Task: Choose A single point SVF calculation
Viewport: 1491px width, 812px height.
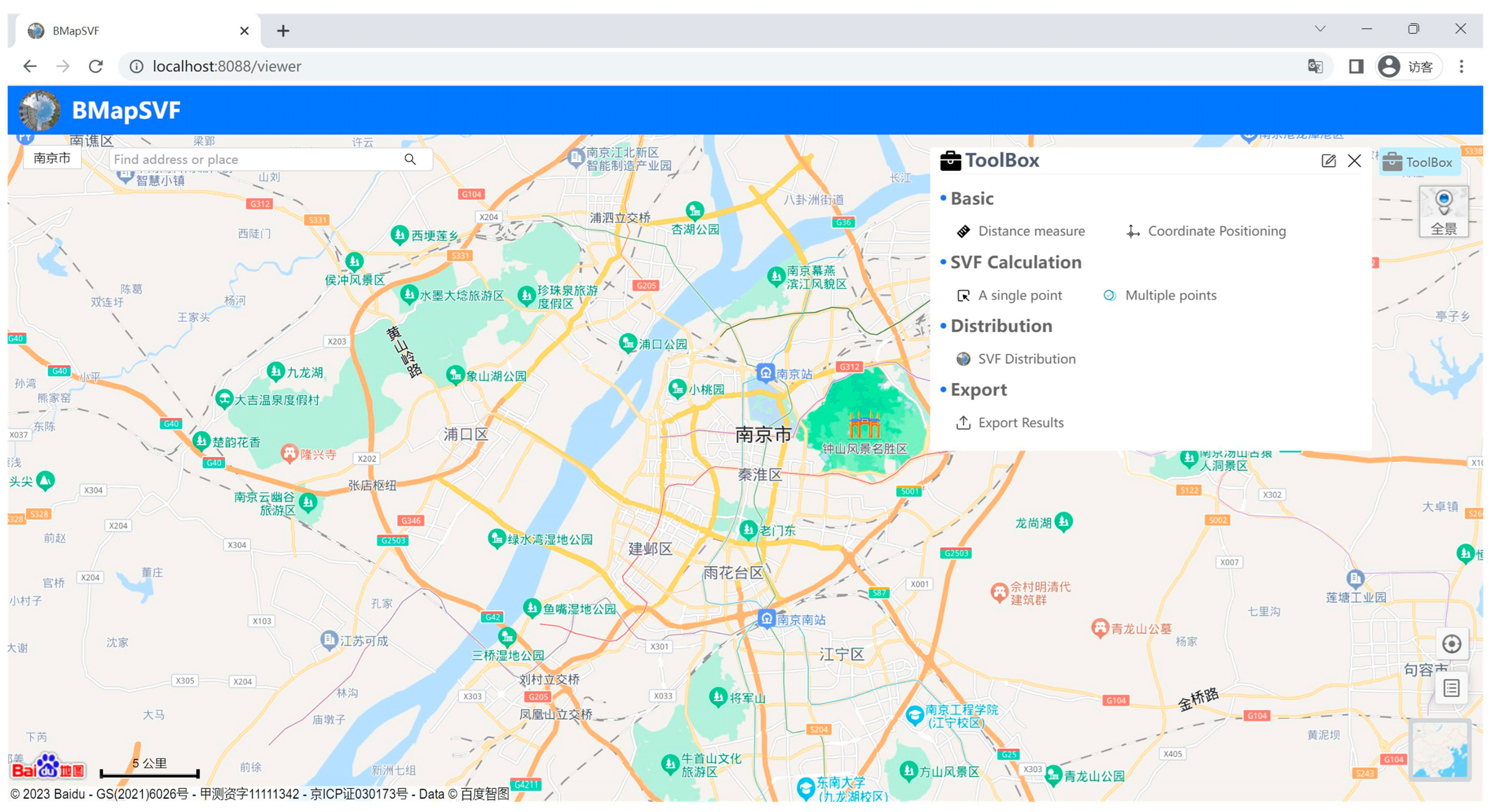Action: [x=1019, y=296]
